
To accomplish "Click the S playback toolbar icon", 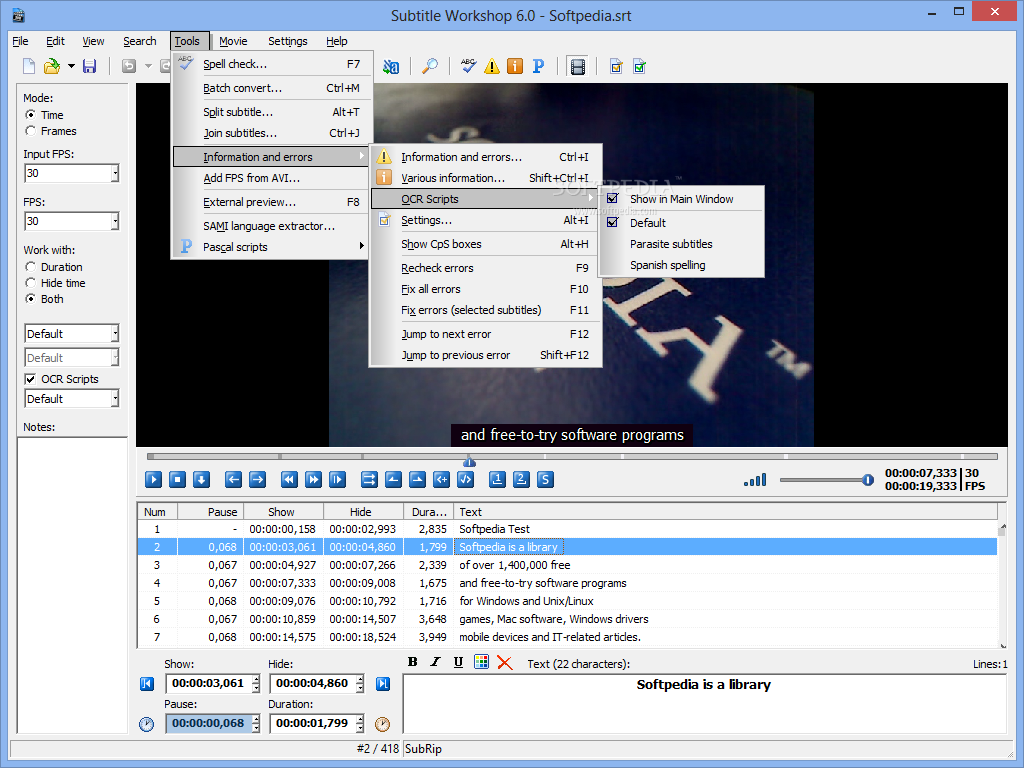I will pos(545,479).
